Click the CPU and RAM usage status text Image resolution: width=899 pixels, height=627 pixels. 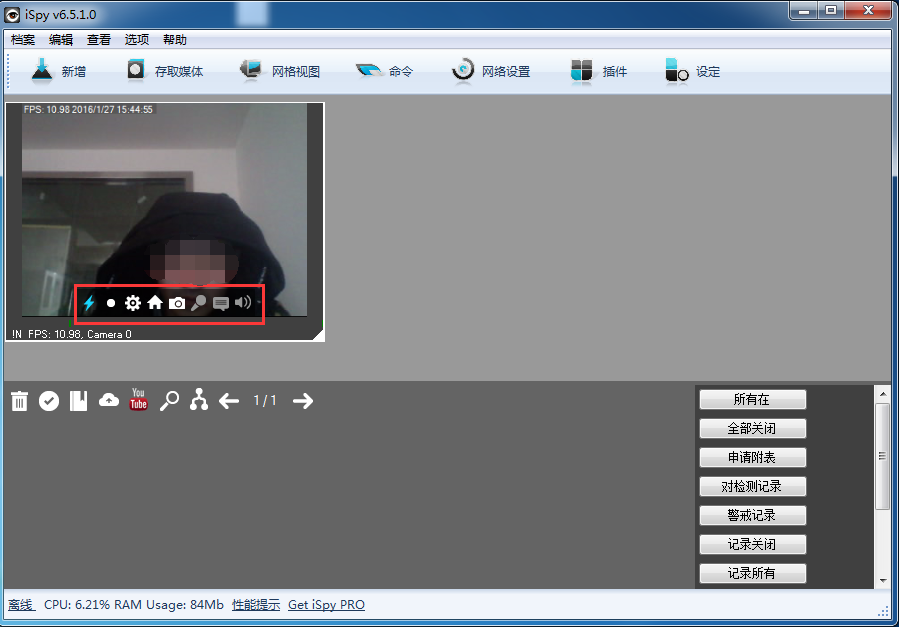click(x=134, y=605)
